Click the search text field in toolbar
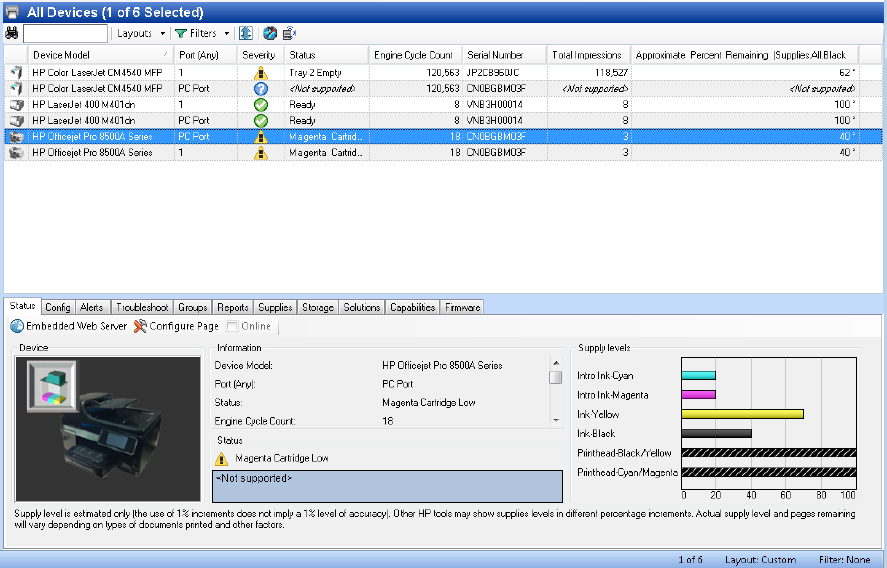This screenshot has width=887, height=568. tap(65, 33)
